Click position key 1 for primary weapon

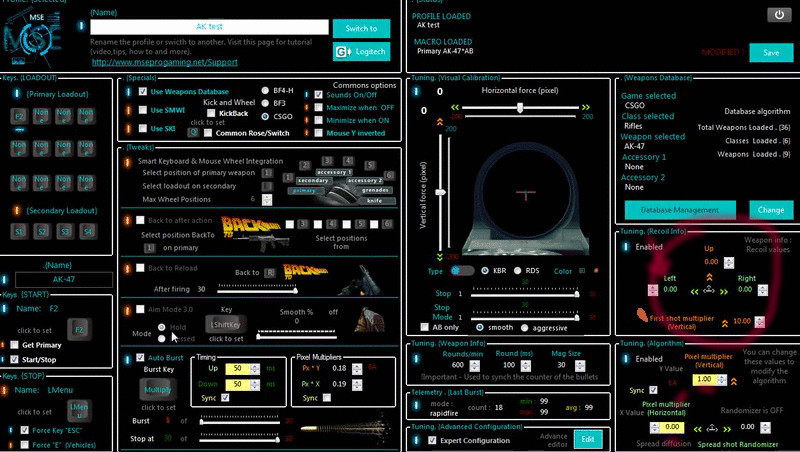click(267, 173)
